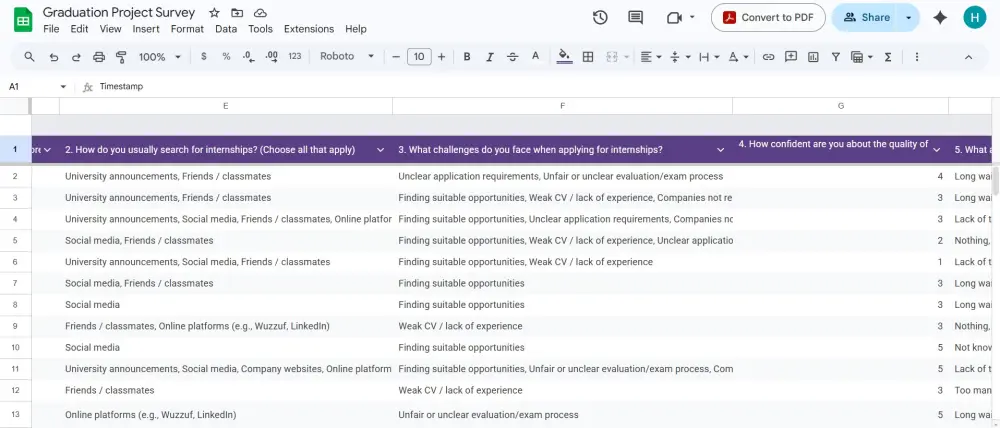
Task: Open the comments panel icon
Action: (635, 18)
